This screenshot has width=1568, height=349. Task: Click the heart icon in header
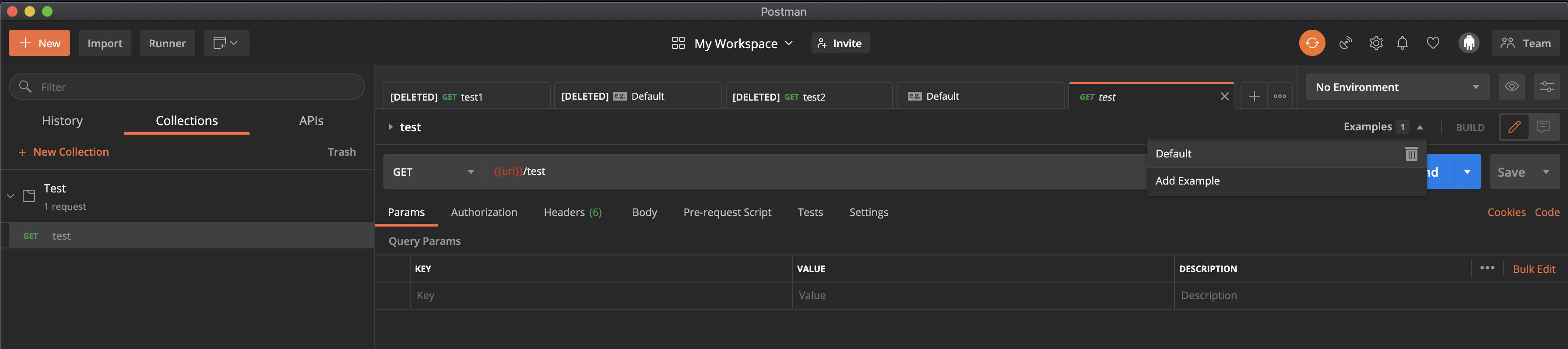tap(1433, 43)
